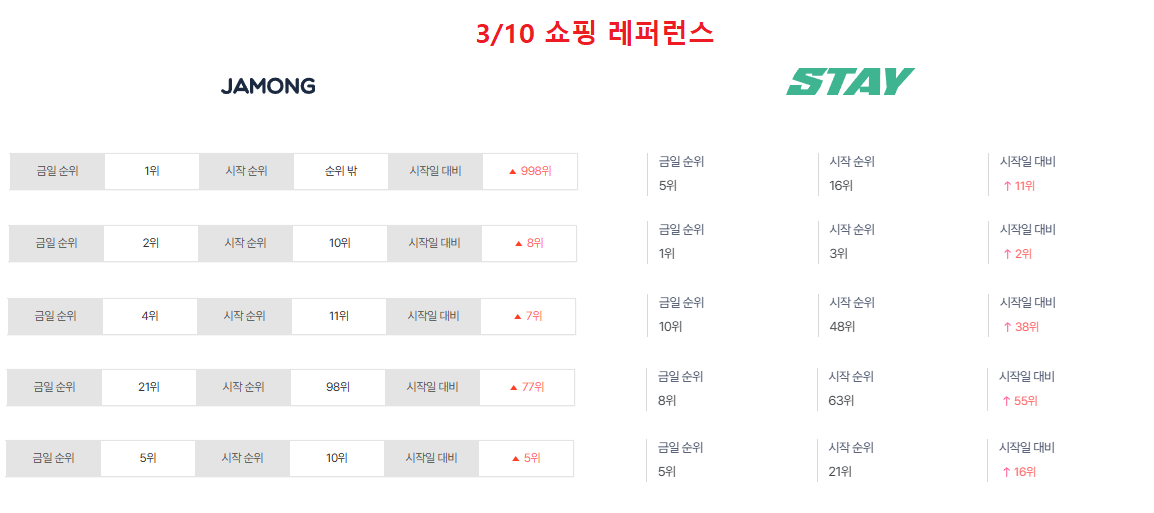Click the green STAY logo
1154x513 pixels.
pos(850,82)
